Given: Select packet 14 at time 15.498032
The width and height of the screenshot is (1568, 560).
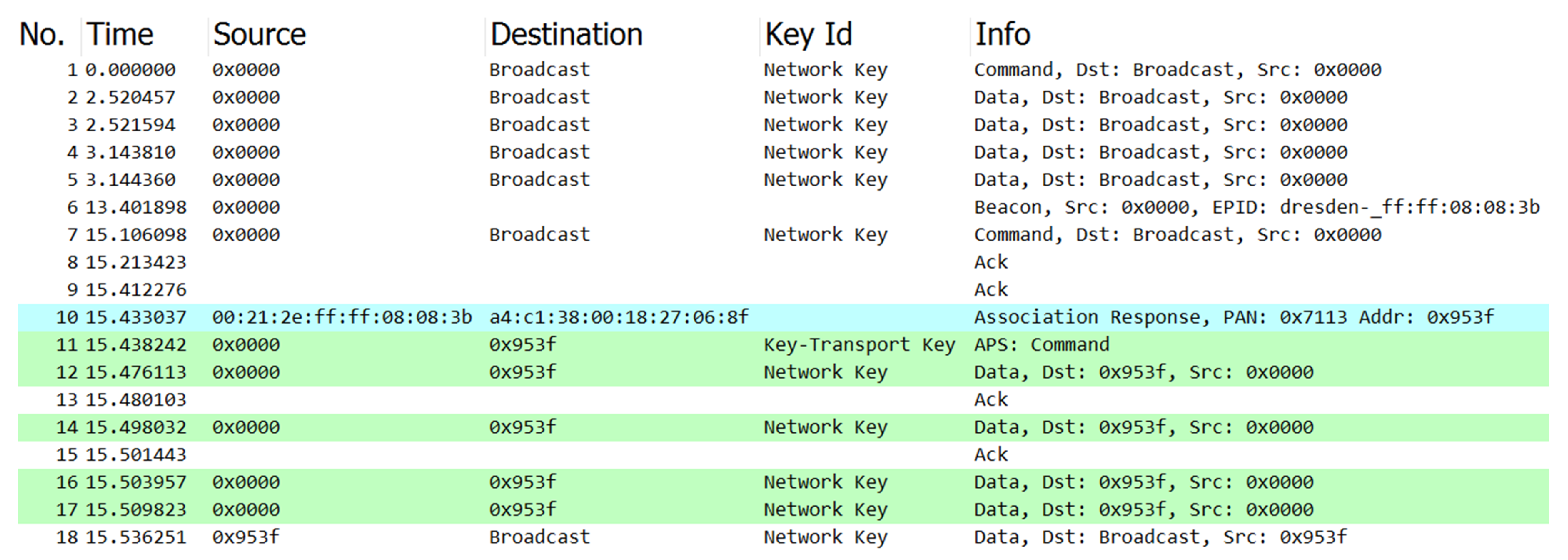Looking at the screenshot, I should (x=136, y=427).
